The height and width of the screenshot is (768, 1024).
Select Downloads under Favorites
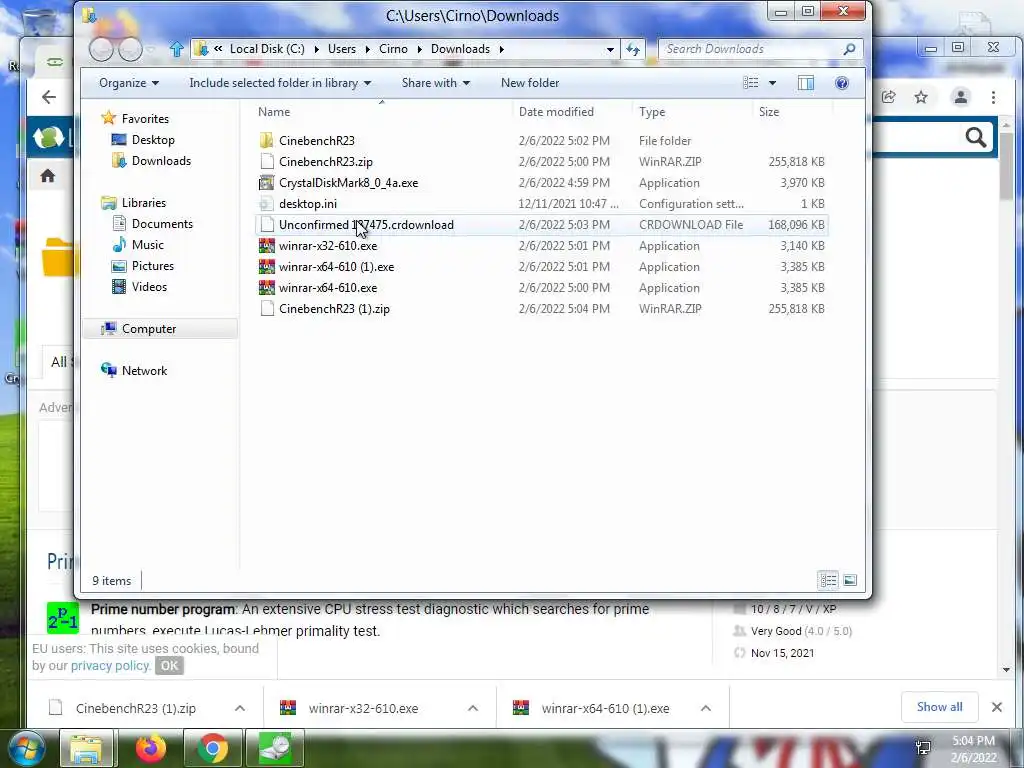click(161, 161)
